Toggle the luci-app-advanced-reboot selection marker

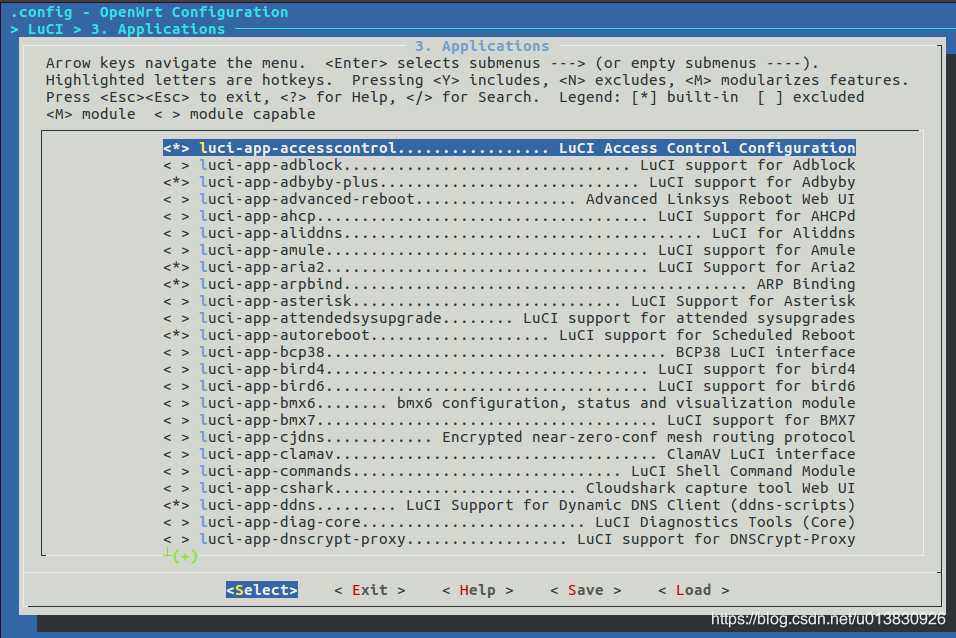point(176,199)
